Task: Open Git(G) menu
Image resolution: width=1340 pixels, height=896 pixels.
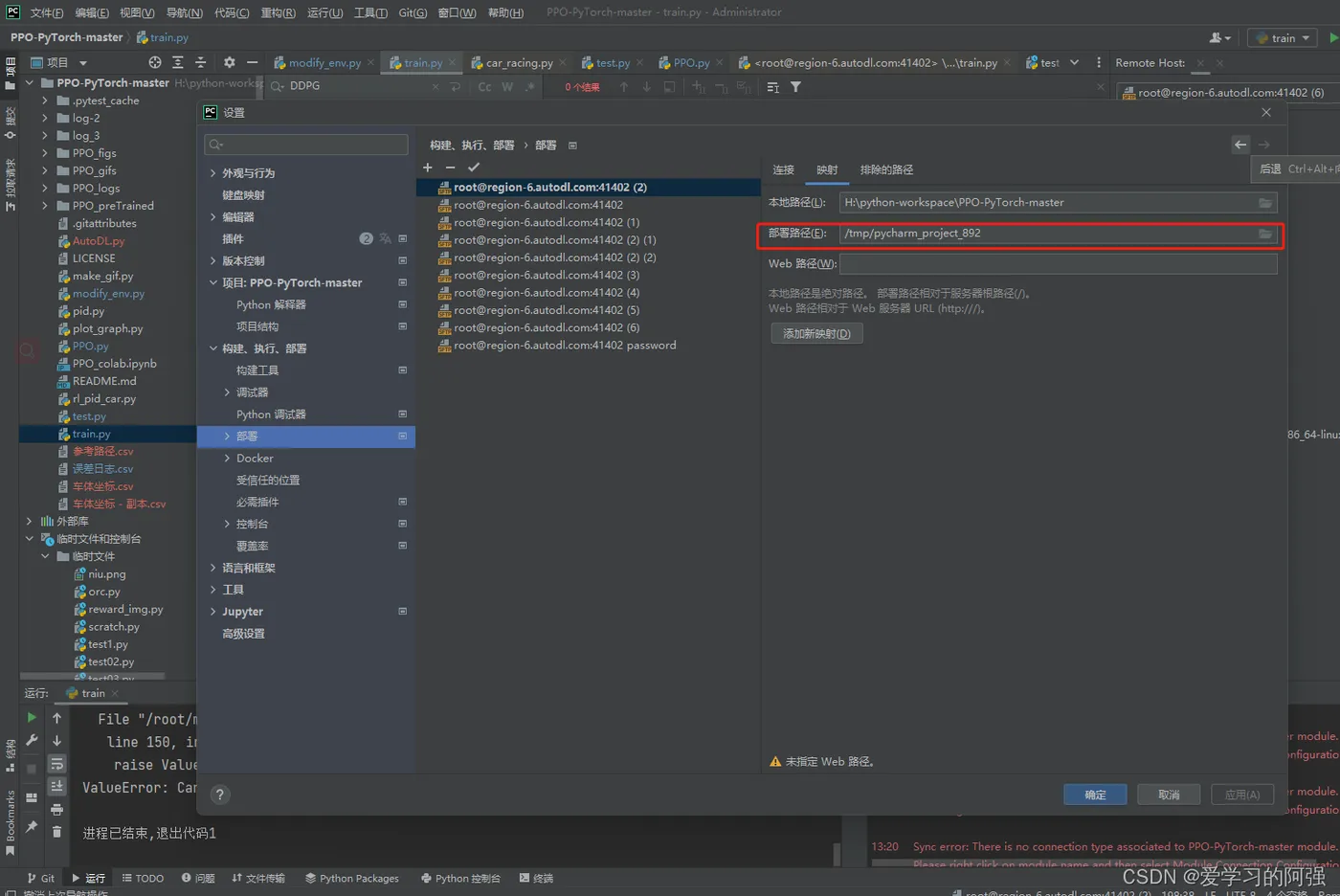Action: [x=413, y=12]
